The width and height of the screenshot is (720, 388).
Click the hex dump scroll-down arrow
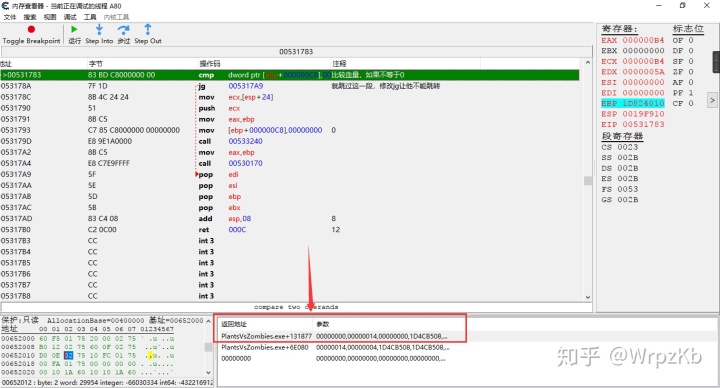(x=208, y=372)
